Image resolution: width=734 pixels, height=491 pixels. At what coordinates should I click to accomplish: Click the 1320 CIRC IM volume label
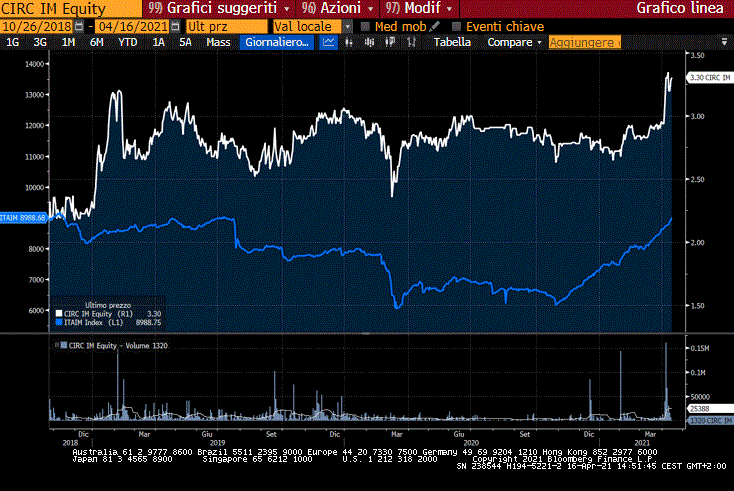710,420
